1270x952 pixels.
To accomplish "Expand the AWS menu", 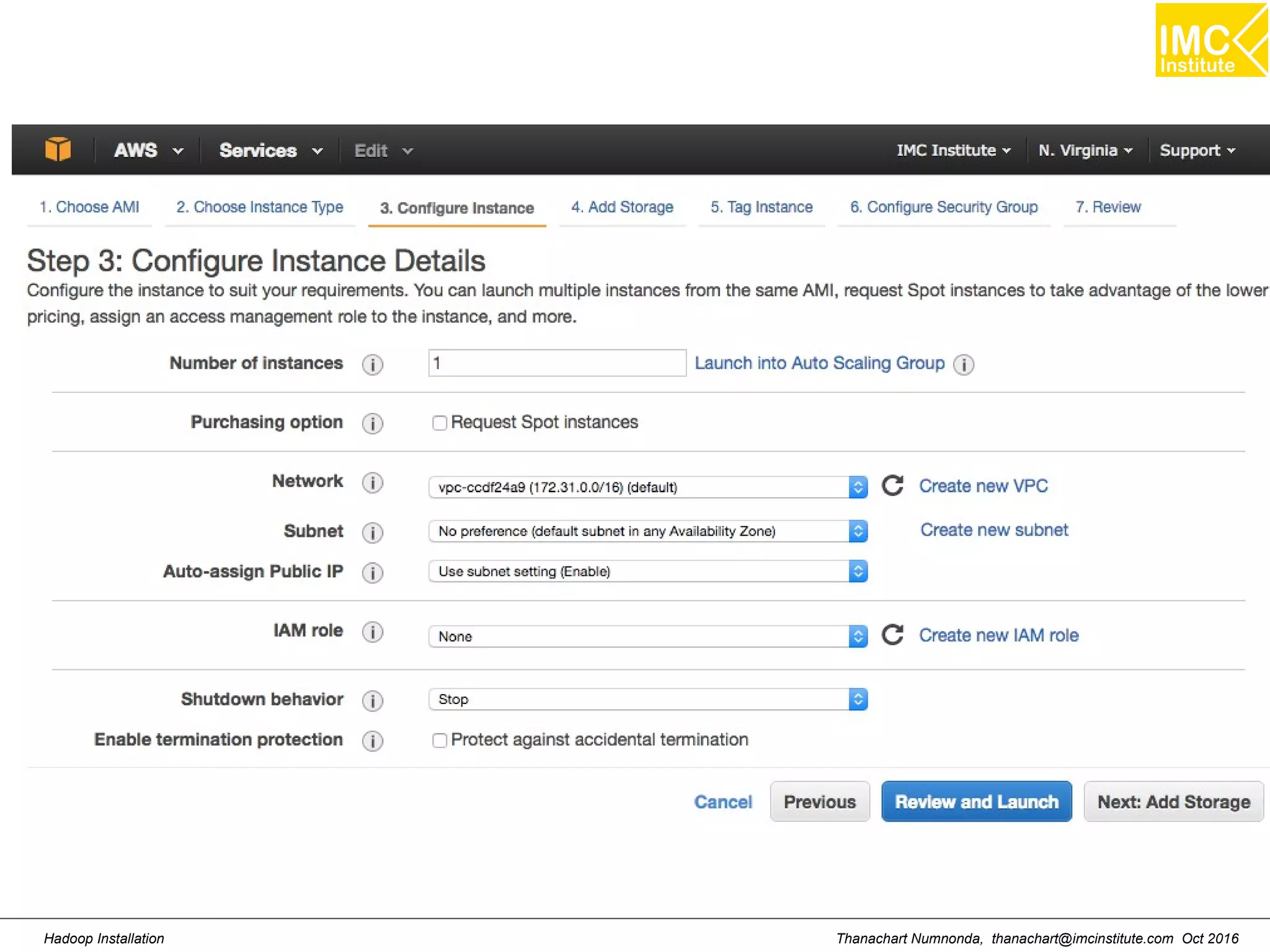I will 148,150.
